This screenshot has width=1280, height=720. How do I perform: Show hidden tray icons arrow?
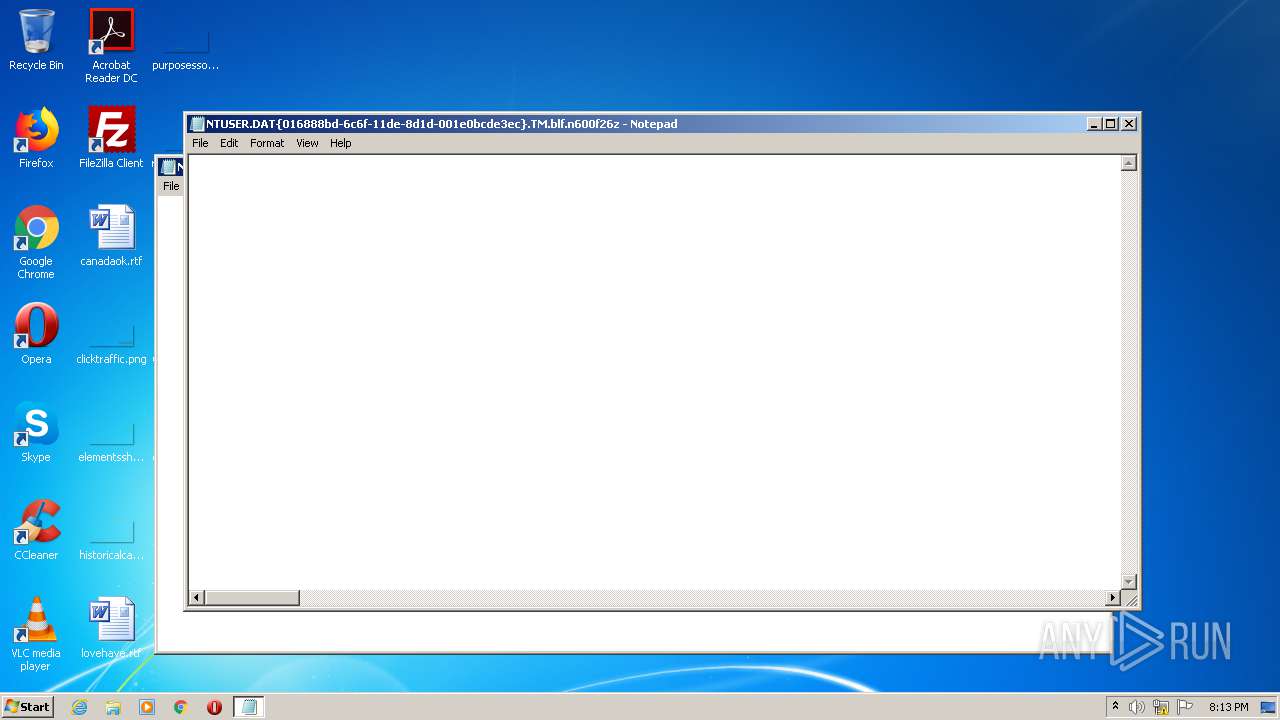point(1115,707)
